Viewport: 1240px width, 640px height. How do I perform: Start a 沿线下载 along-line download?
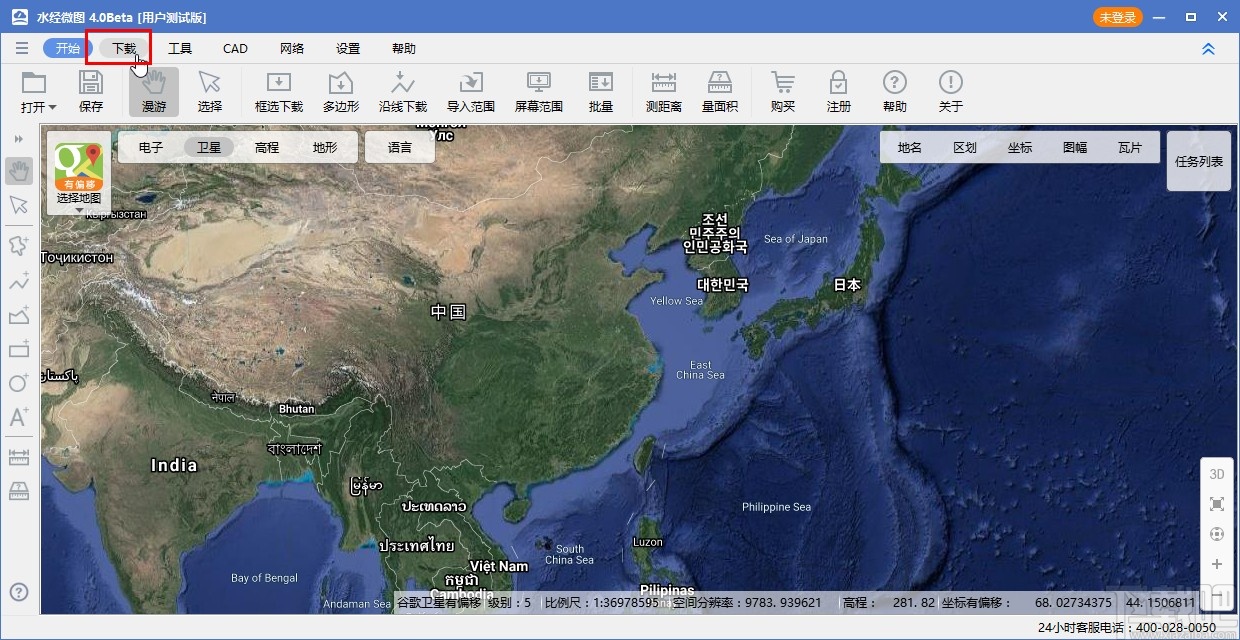tap(401, 92)
